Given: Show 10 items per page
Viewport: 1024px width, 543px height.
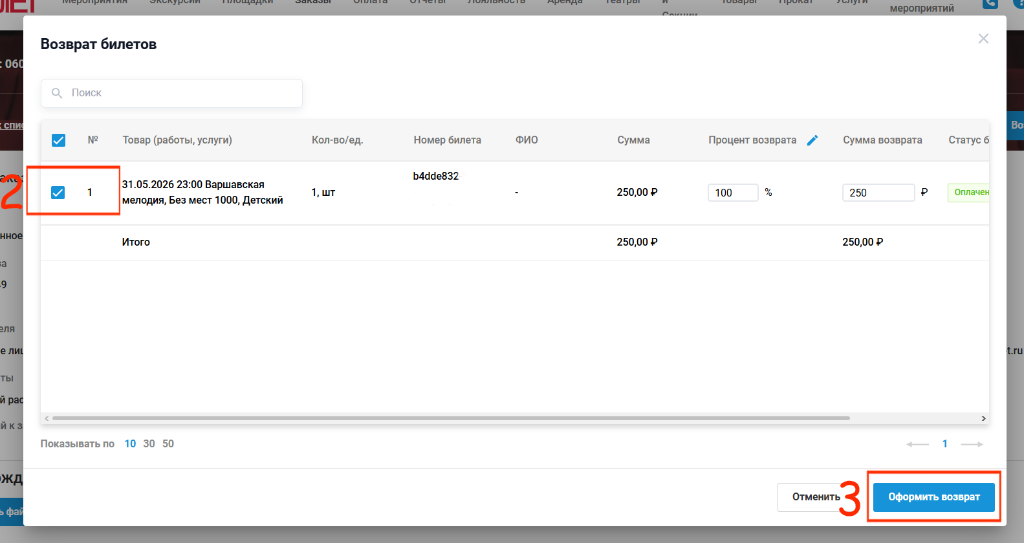Looking at the screenshot, I should [130, 444].
